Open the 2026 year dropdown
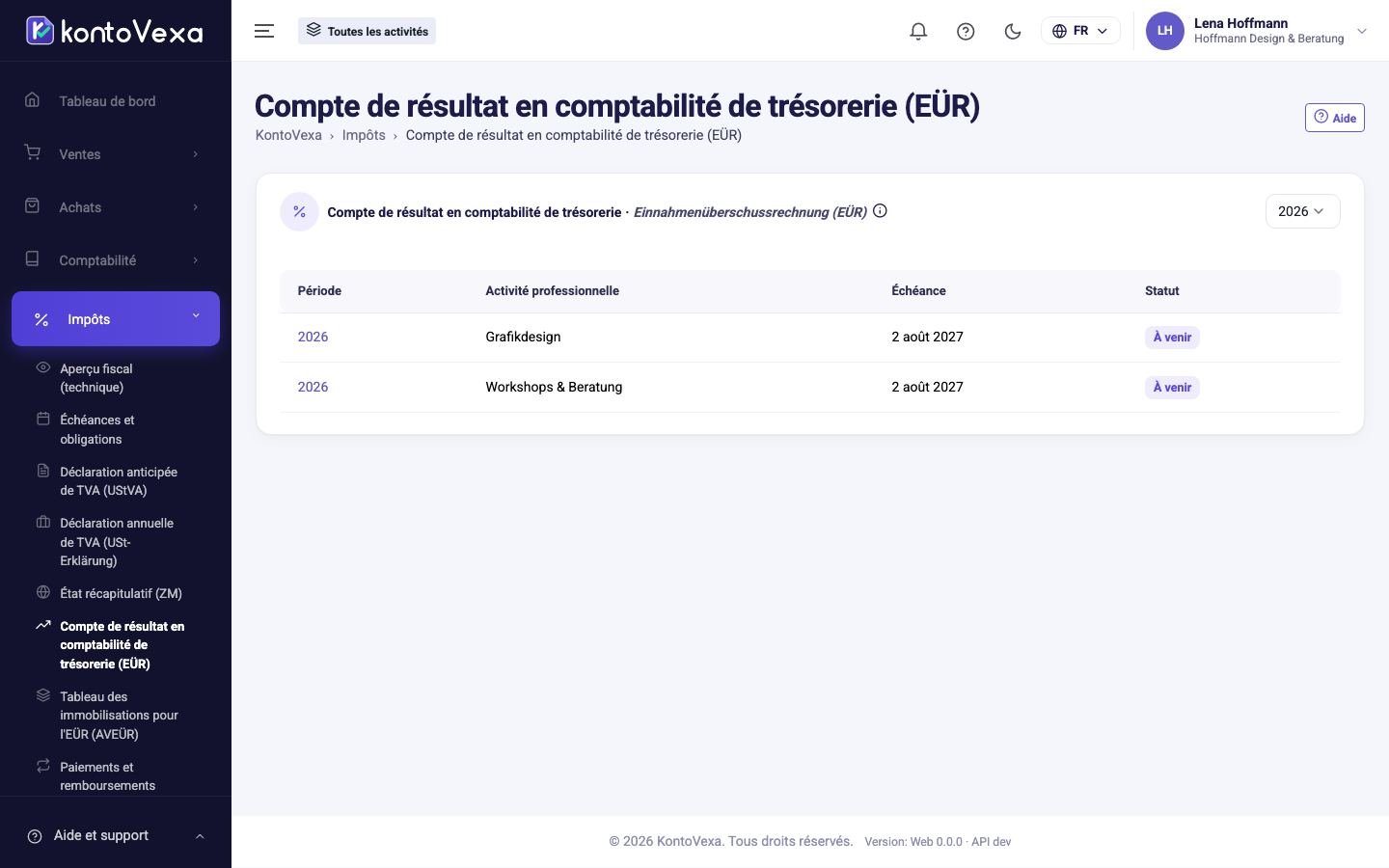Viewport: 1389px width, 868px height. [1302, 211]
